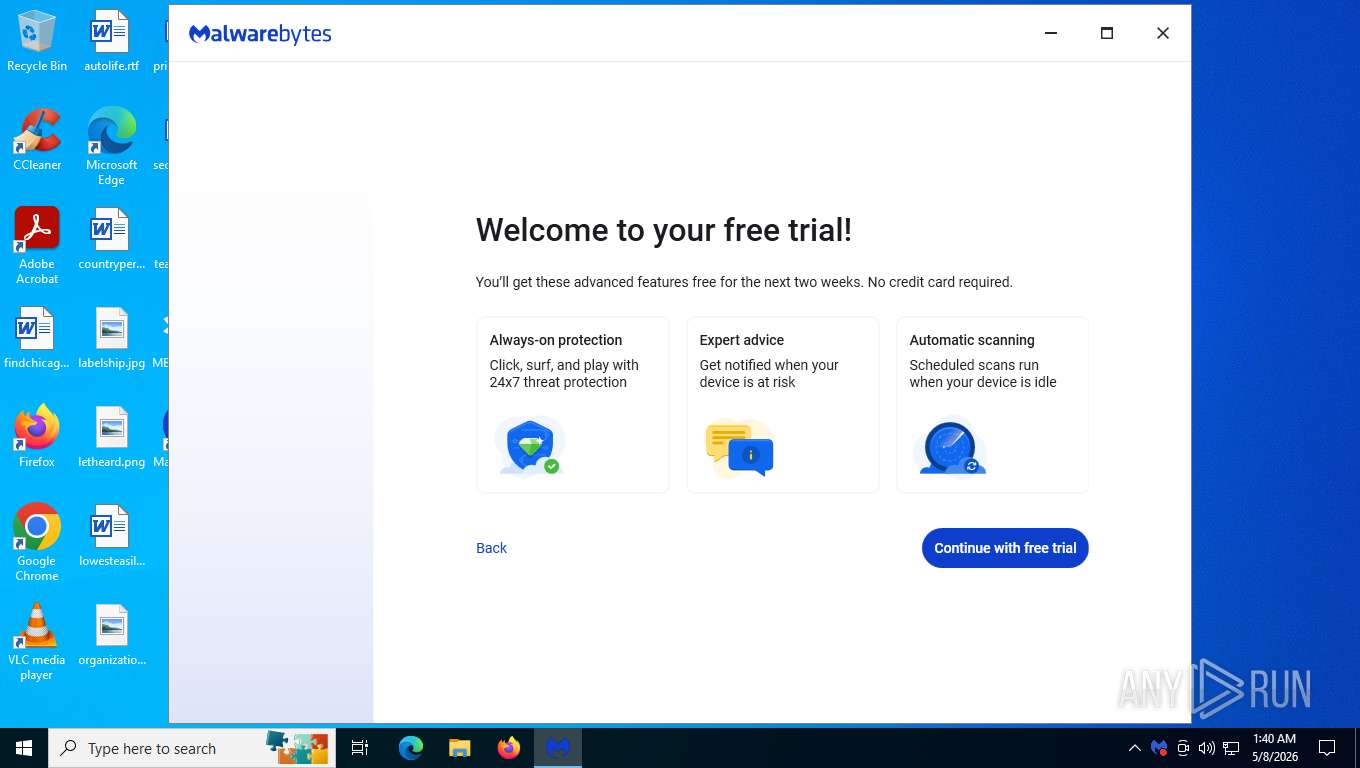The image size is (1360, 768).
Task: Go Back to the previous setup step
Action: [x=491, y=548]
